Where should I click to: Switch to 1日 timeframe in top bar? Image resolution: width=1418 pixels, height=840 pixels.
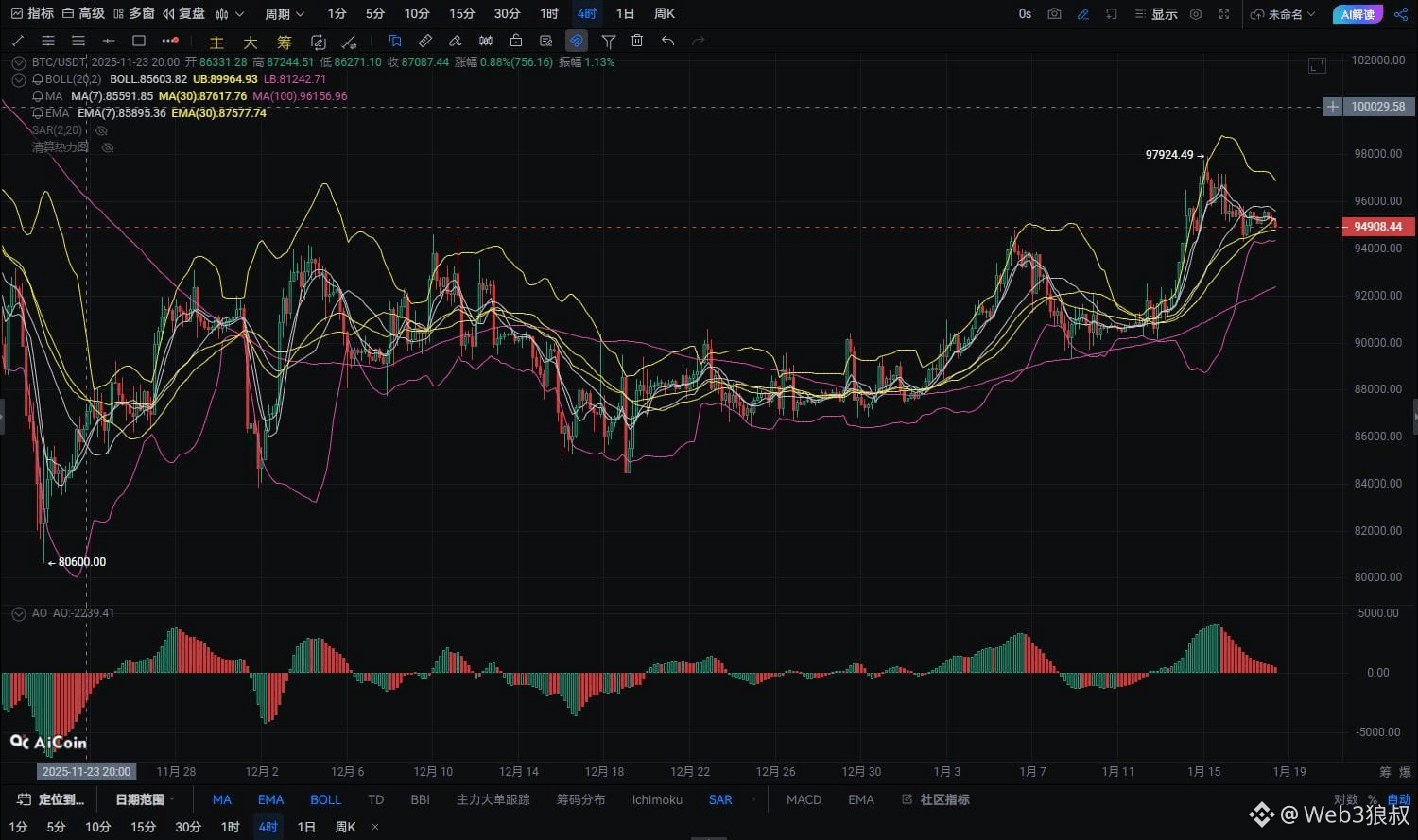[625, 14]
